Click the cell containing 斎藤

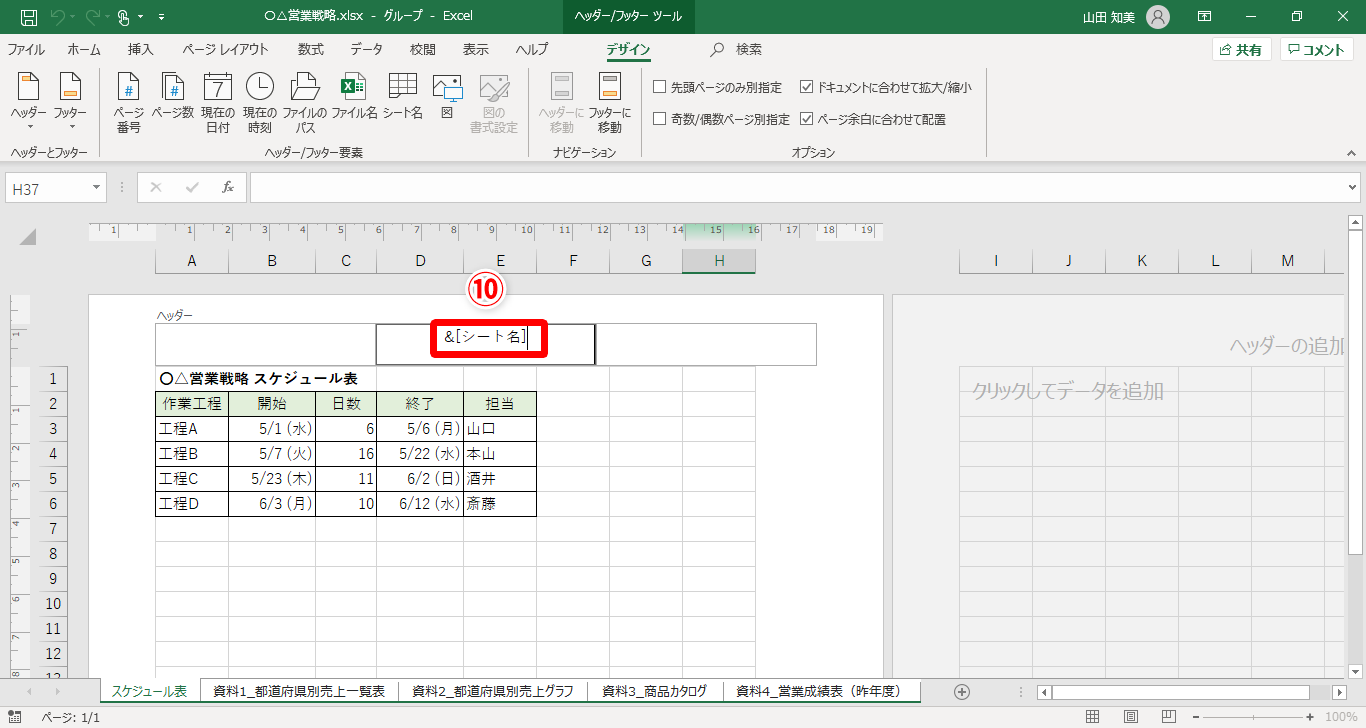(x=500, y=504)
